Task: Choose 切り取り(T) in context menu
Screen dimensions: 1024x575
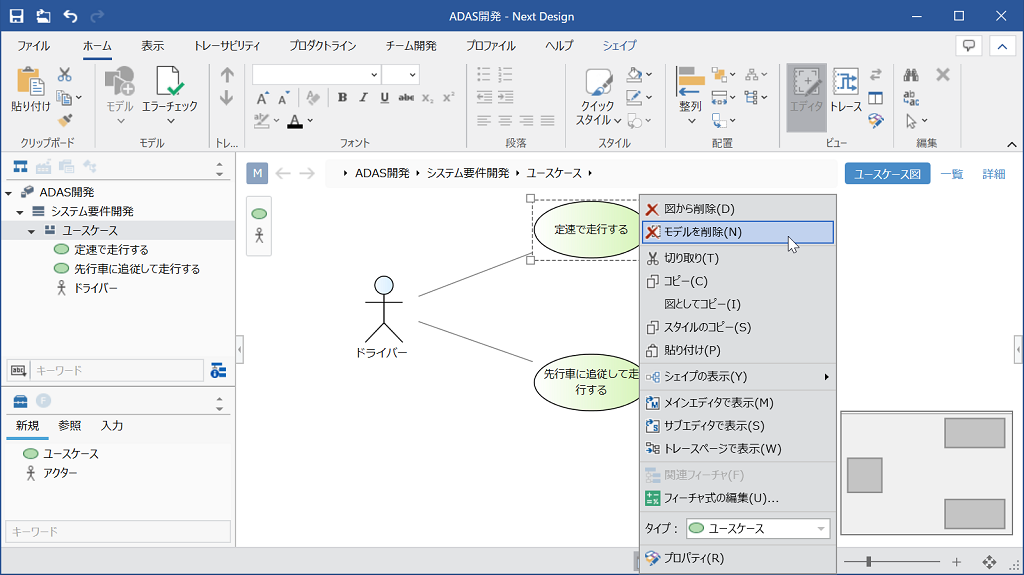Action: pos(738,258)
